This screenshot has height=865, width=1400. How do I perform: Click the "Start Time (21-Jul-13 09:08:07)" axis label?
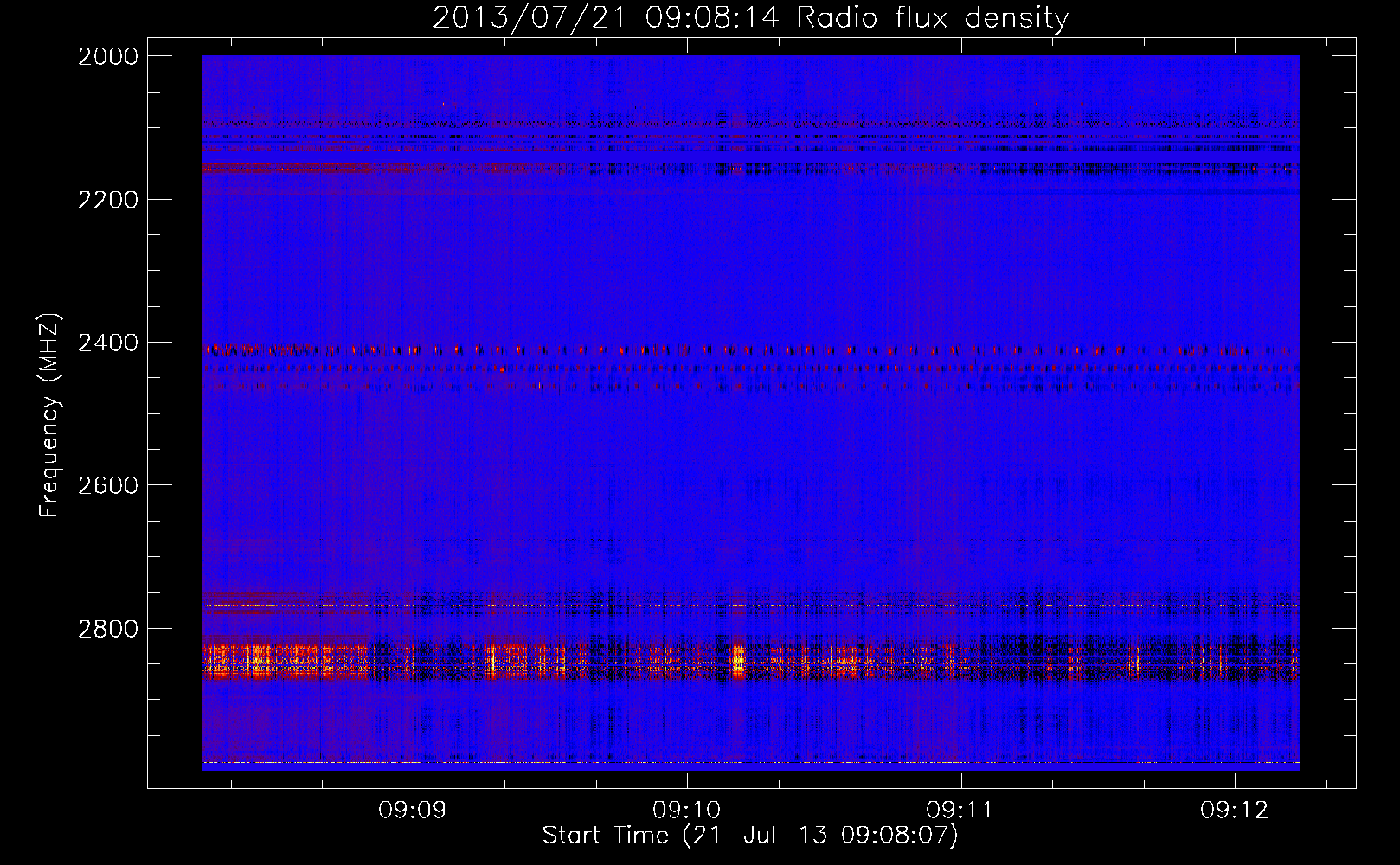[x=750, y=836]
